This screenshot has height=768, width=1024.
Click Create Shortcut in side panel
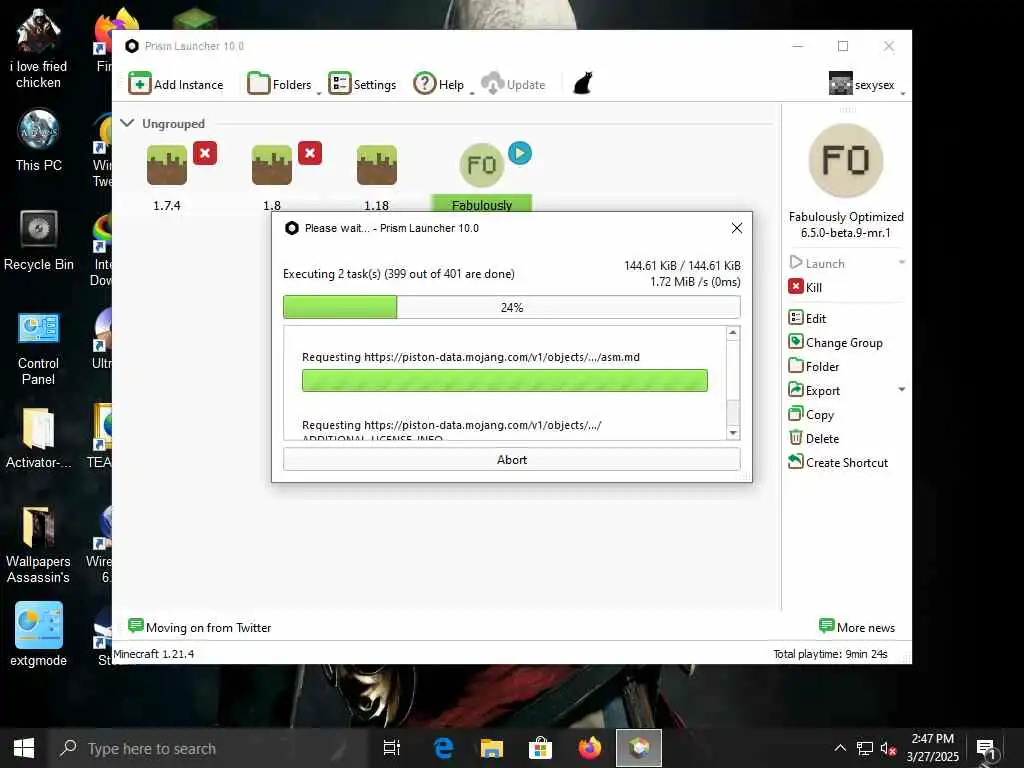pyautogui.click(x=839, y=462)
